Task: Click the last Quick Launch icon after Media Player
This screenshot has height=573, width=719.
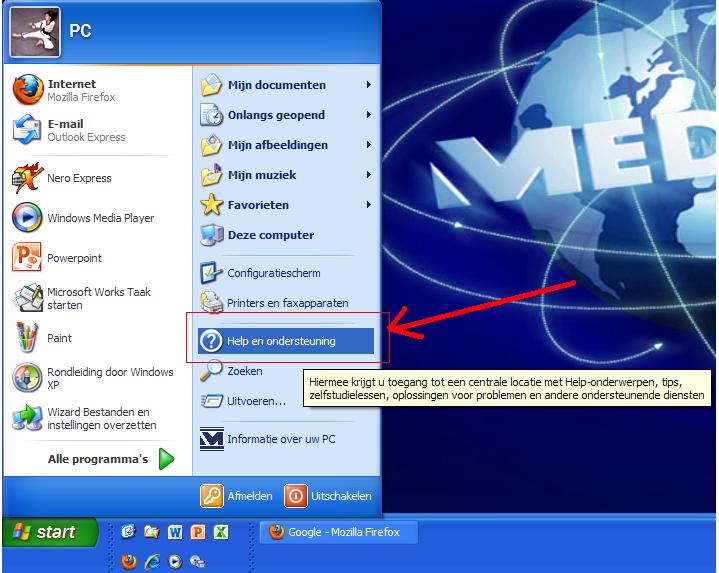Action: tap(198, 561)
